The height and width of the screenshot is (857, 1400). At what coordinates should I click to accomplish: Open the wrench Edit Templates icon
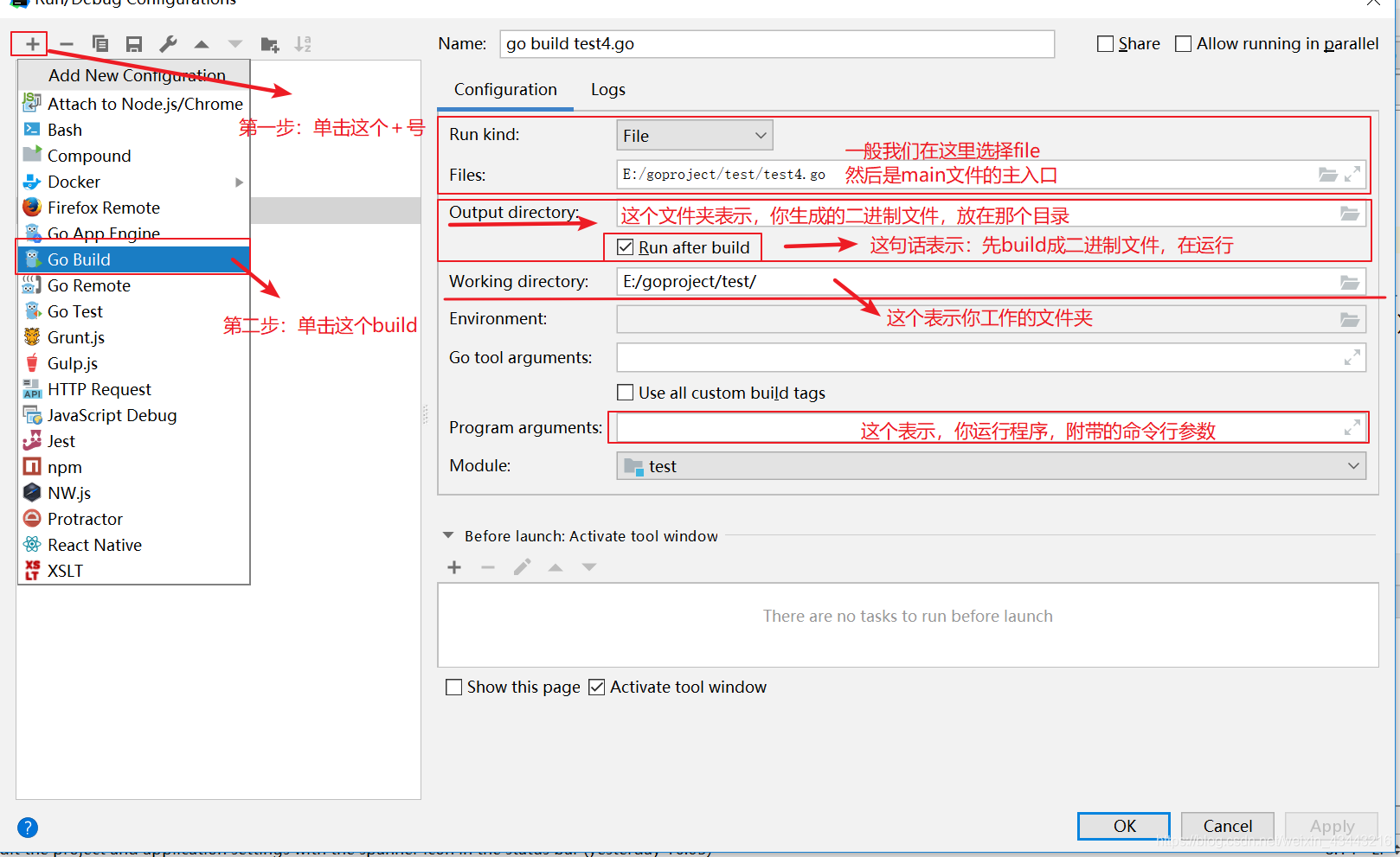[168, 44]
